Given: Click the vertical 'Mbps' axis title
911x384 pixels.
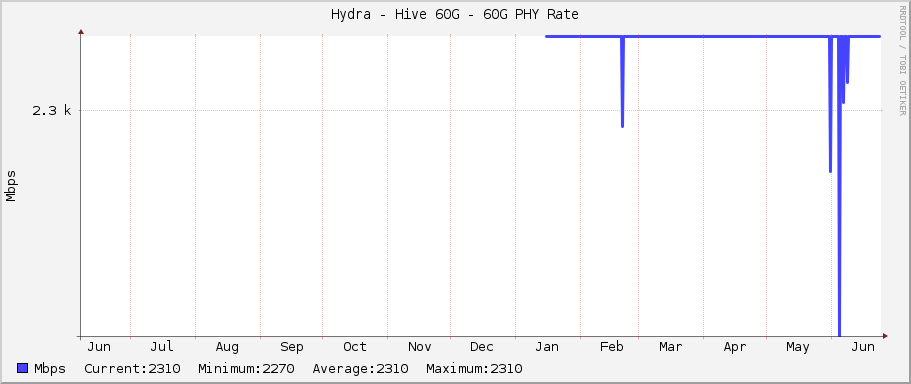Looking at the screenshot, I should pyautogui.click(x=10, y=186).
